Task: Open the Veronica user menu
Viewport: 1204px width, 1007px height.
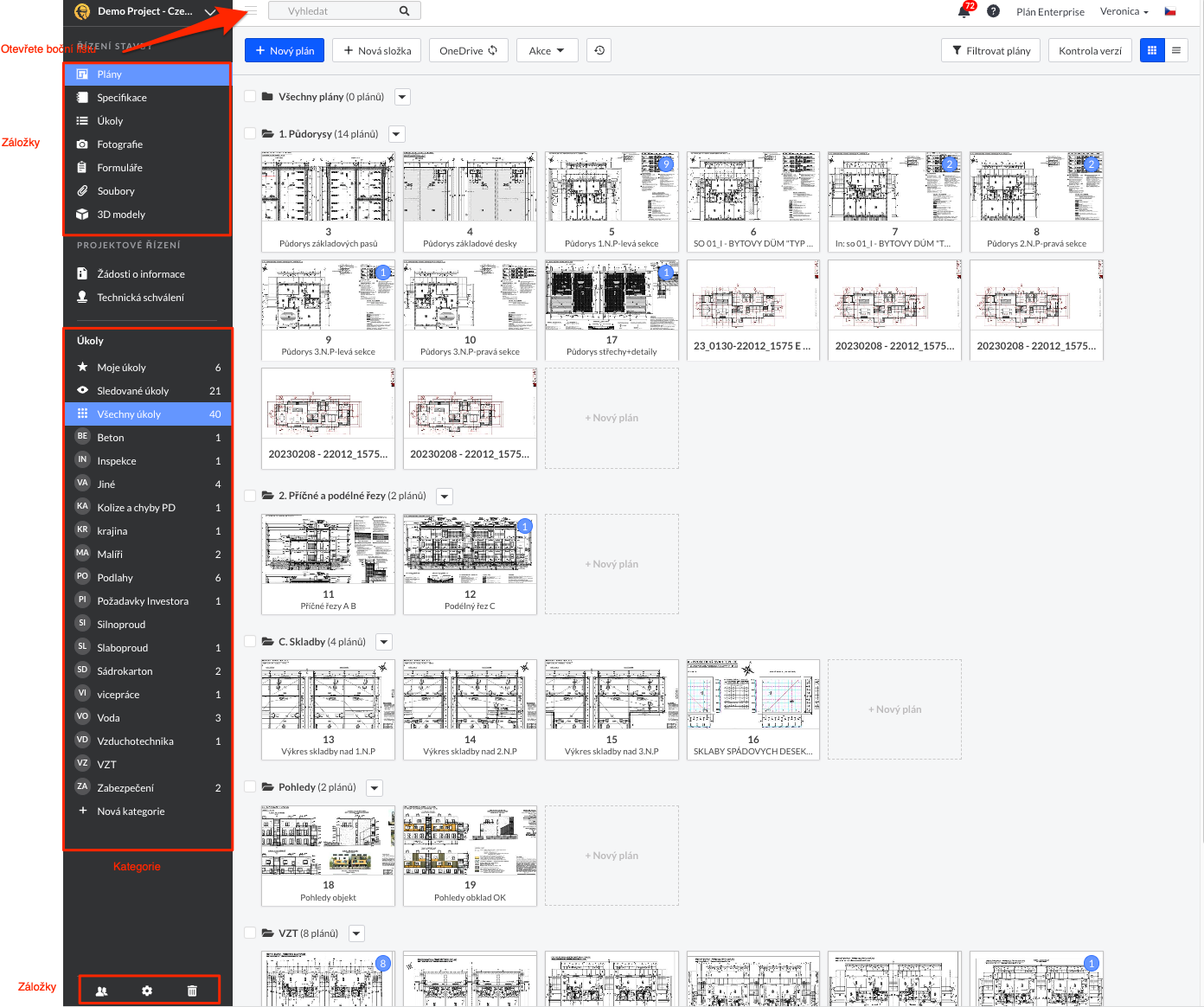Action: coord(1124,11)
